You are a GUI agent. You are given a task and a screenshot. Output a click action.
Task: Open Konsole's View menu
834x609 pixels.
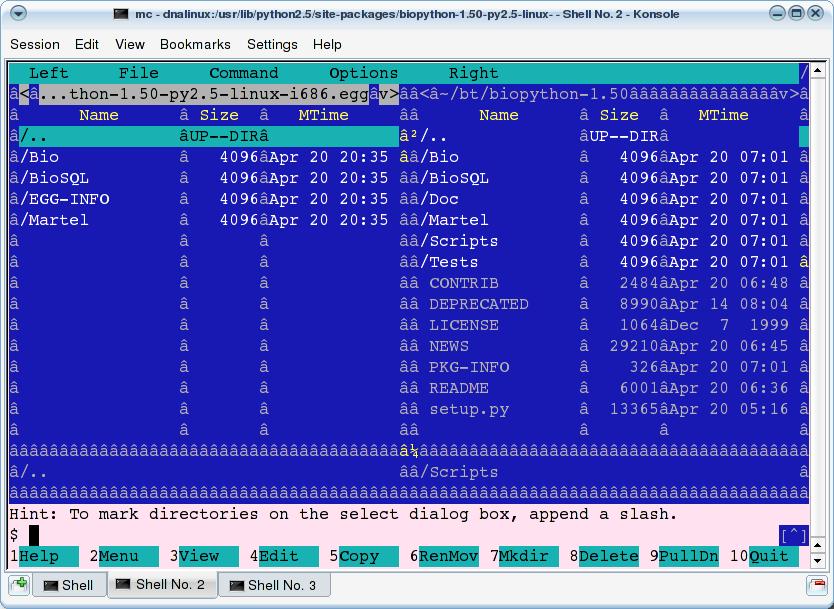coord(130,44)
